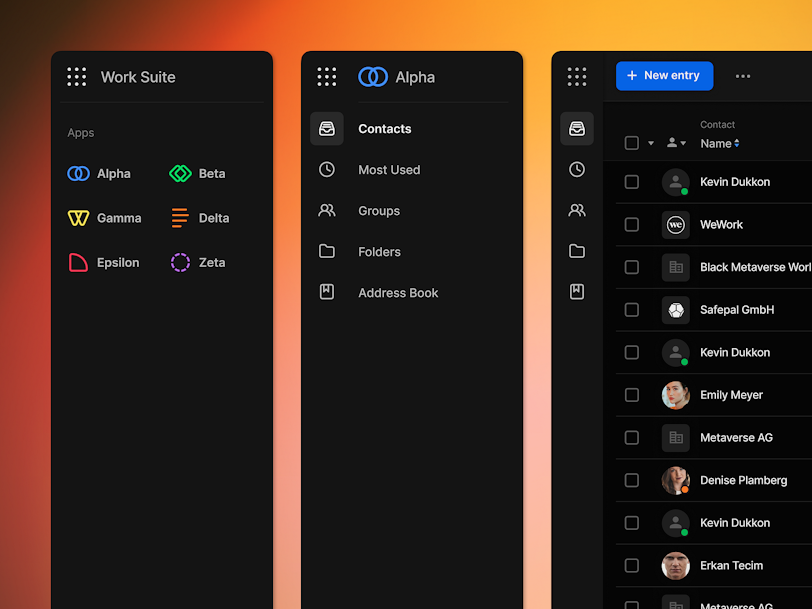Viewport: 812px width, 609px height.
Task: Sort contacts by the Name column
Action: (x=720, y=143)
